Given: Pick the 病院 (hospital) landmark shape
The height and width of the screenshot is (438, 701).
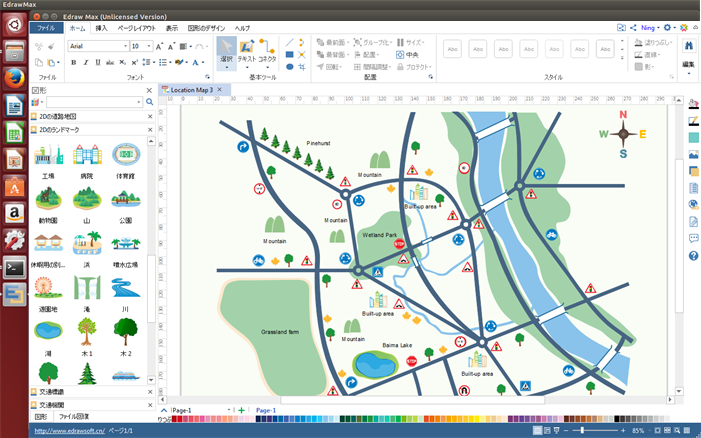Looking at the screenshot, I should pos(87,157).
